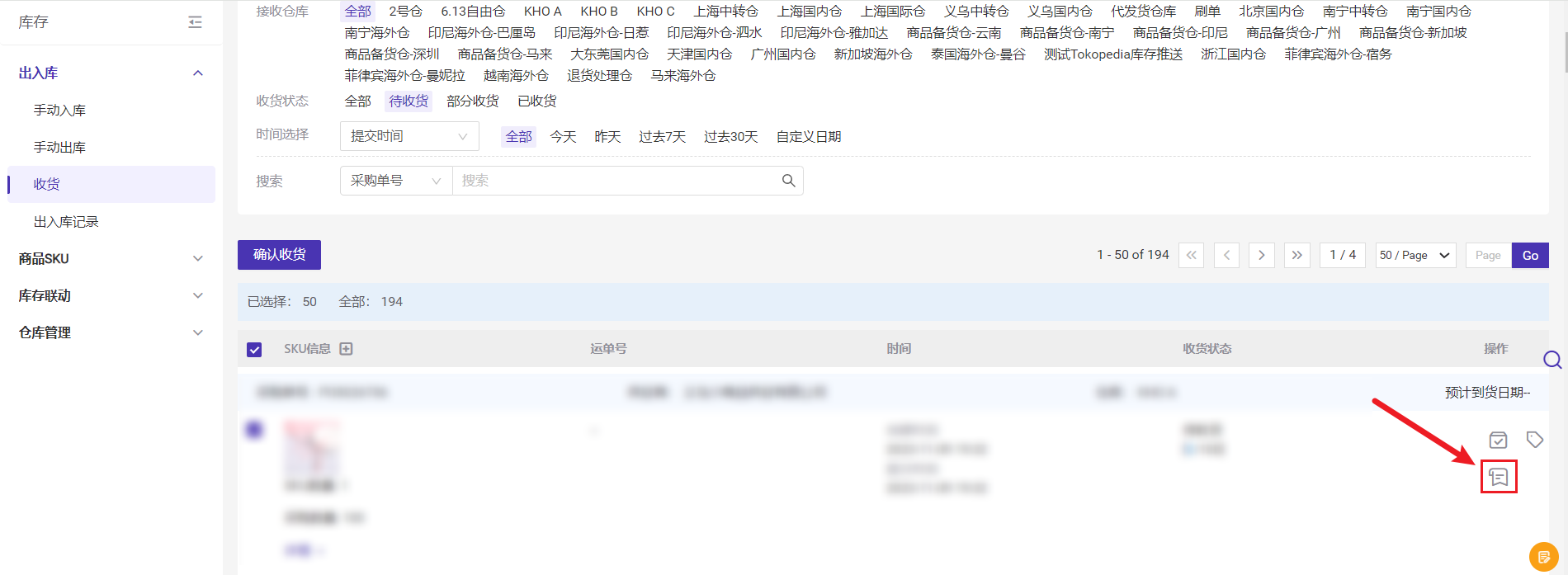This screenshot has width=1568, height=575.
Task: Select warehouse 测试Tokopedia库存推送
Action: click(1113, 54)
